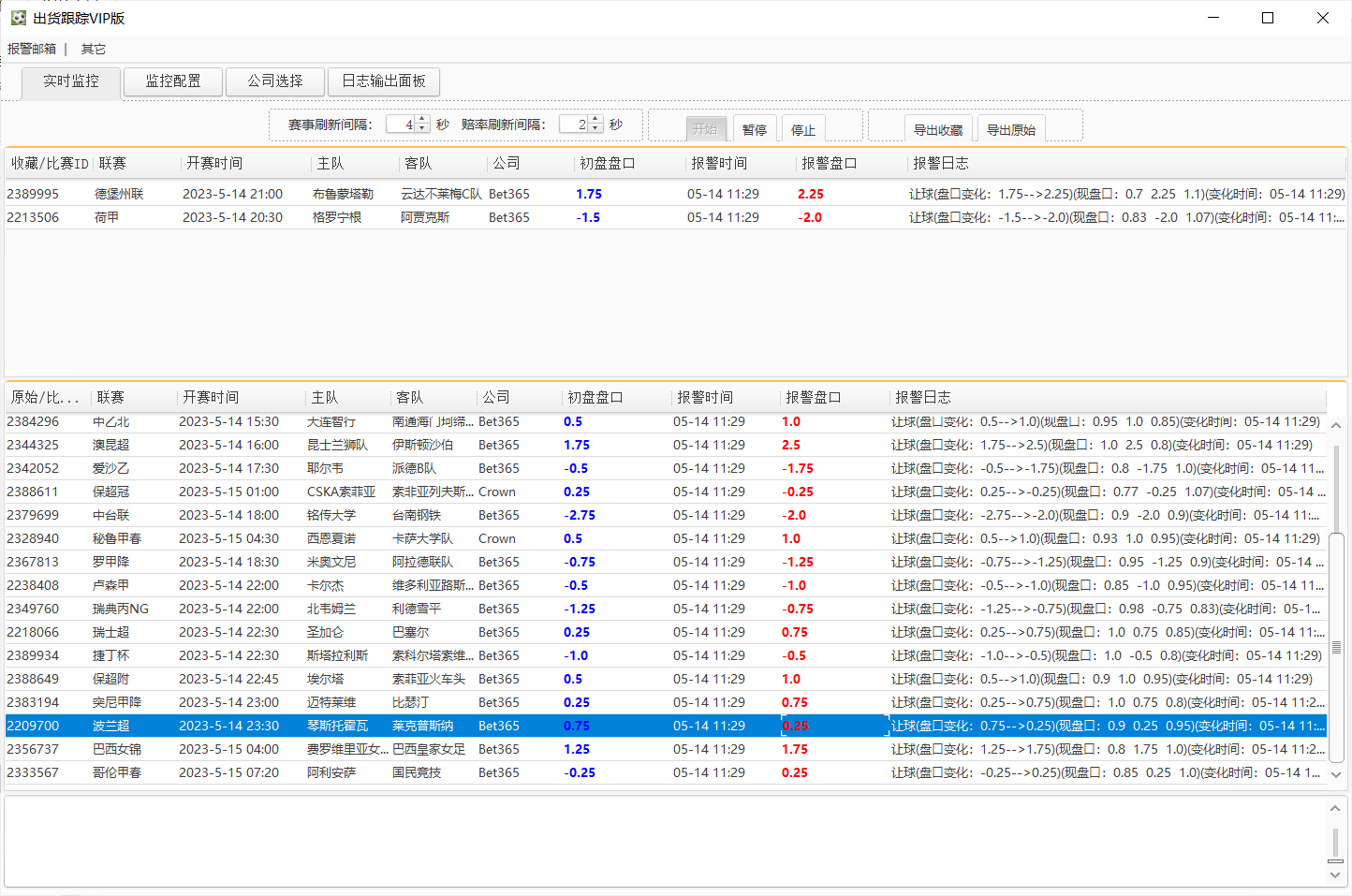Select the row with ID 2379699 中台联
Screen dimensions: 1352x896
click(x=666, y=515)
